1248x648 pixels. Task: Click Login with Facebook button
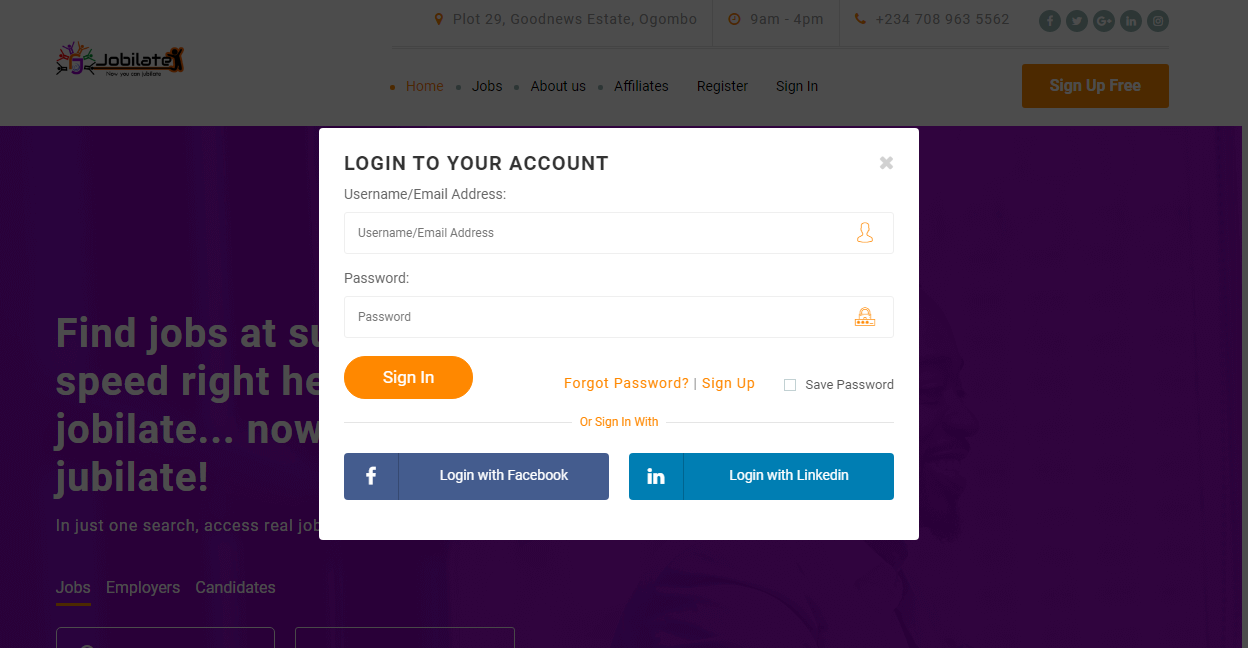point(476,476)
